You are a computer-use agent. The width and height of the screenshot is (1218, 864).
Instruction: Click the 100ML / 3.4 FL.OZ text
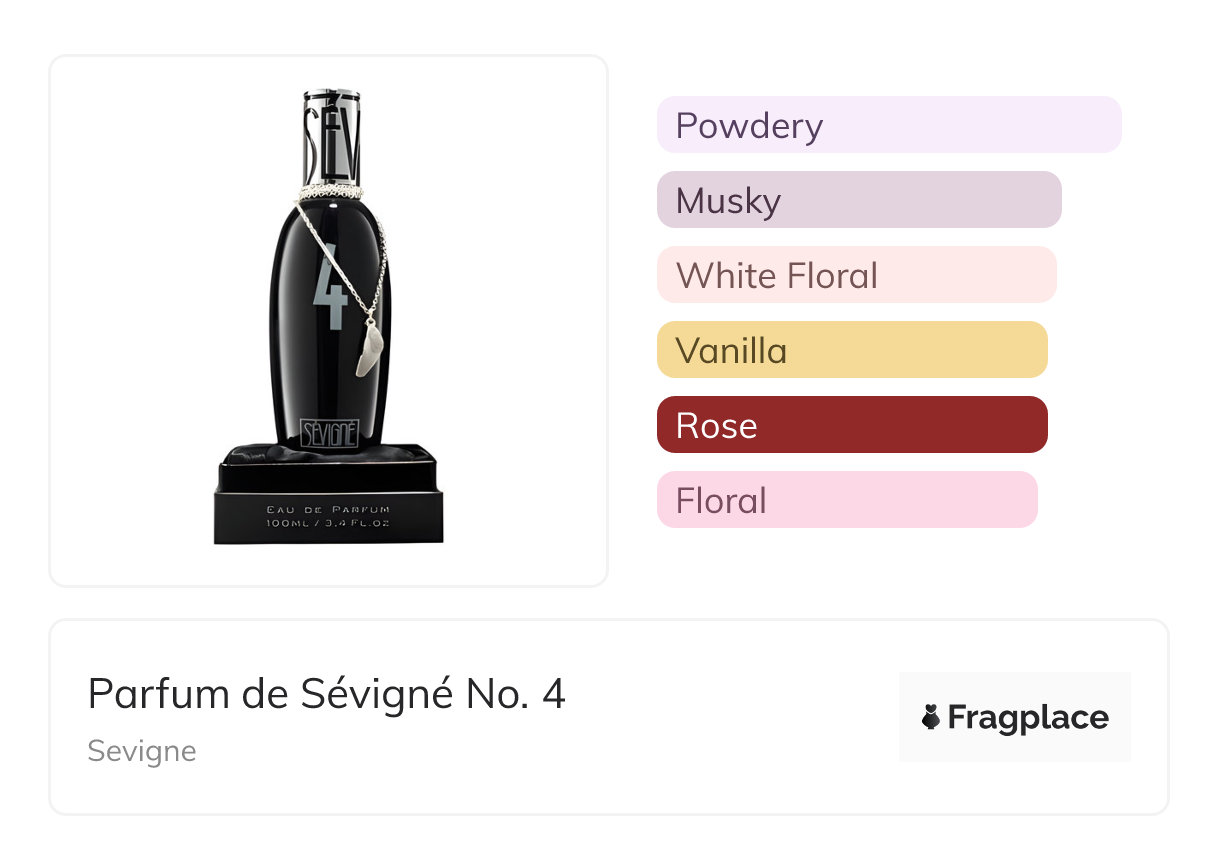(x=328, y=523)
